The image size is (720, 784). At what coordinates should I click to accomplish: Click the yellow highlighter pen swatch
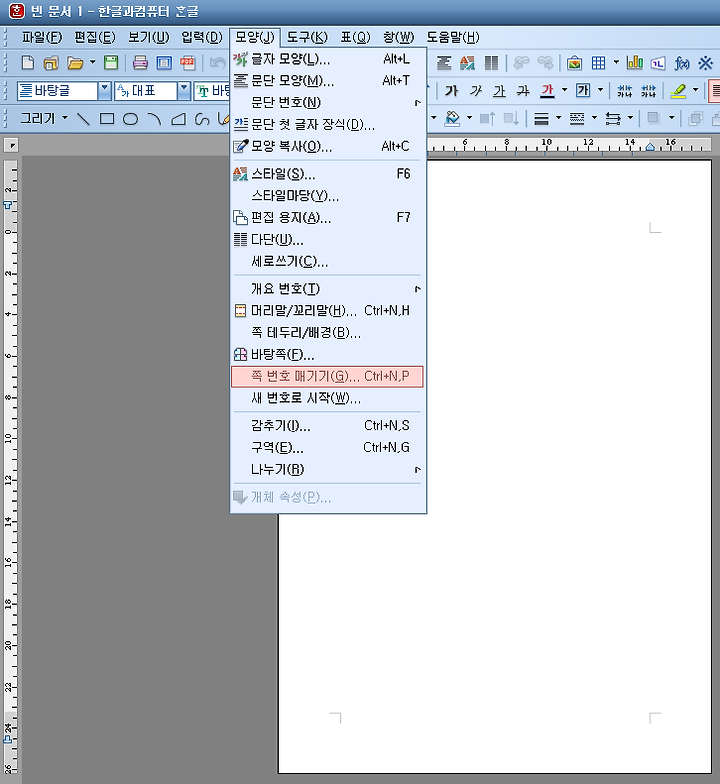(678, 90)
